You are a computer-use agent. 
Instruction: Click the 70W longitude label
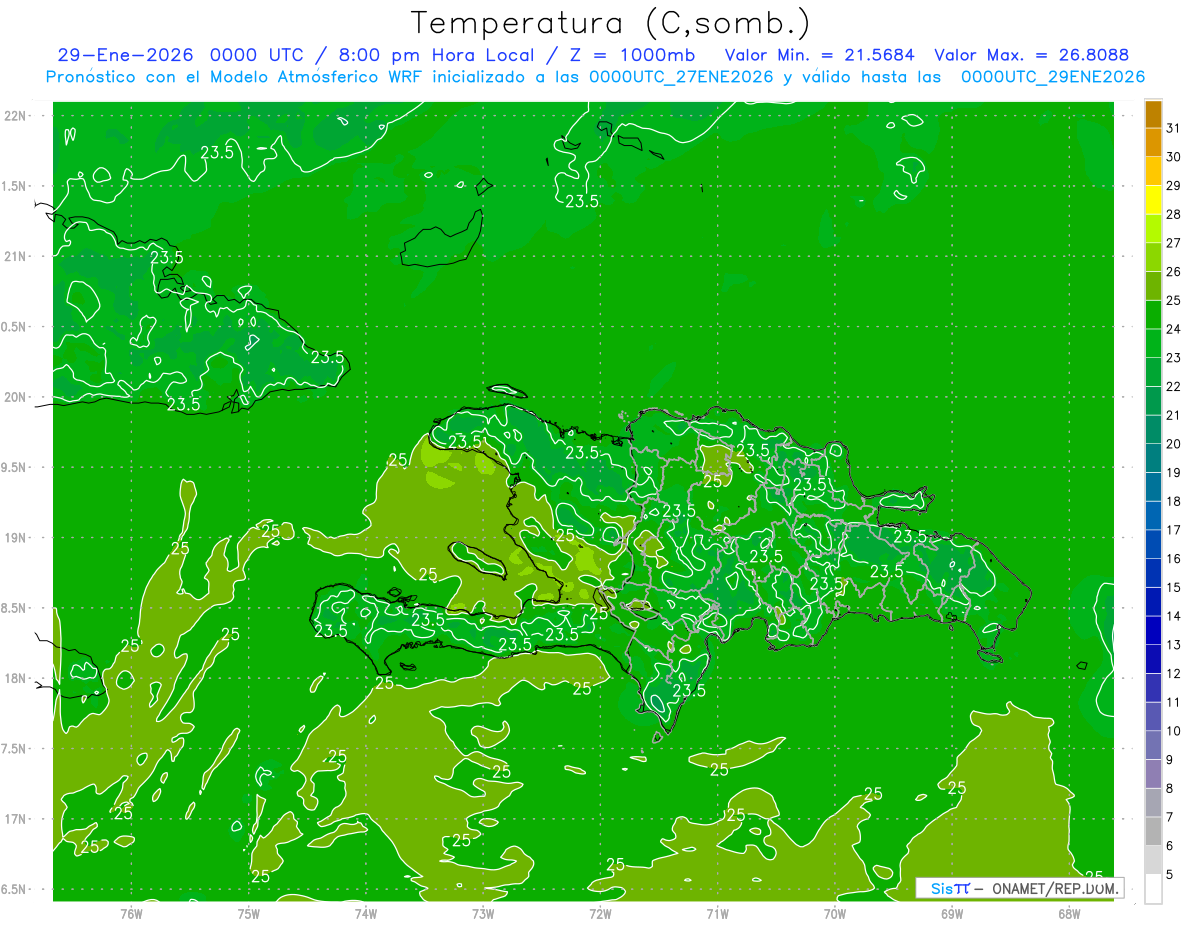point(835,913)
